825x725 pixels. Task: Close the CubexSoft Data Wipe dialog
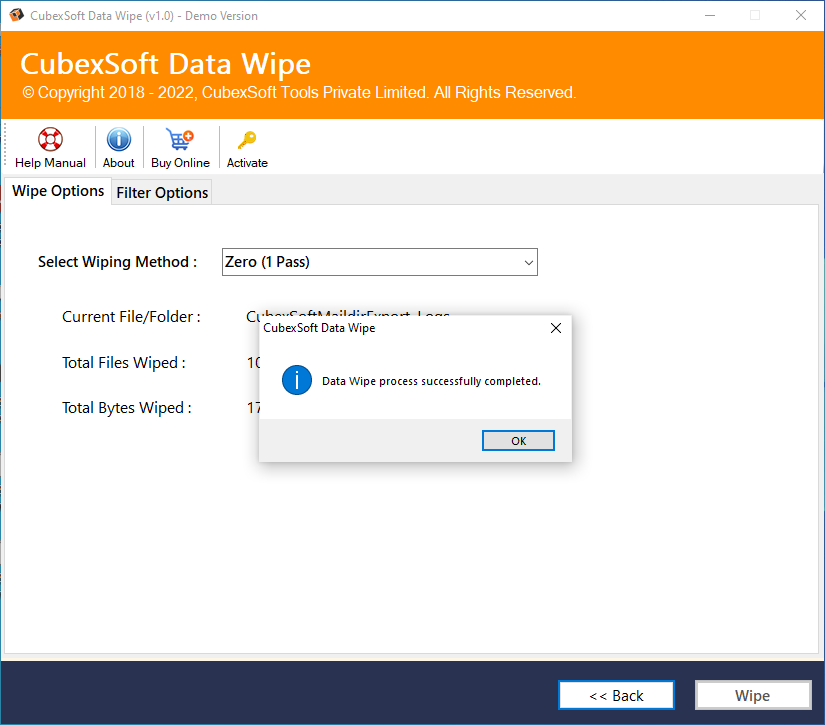[x=556, y=328]
